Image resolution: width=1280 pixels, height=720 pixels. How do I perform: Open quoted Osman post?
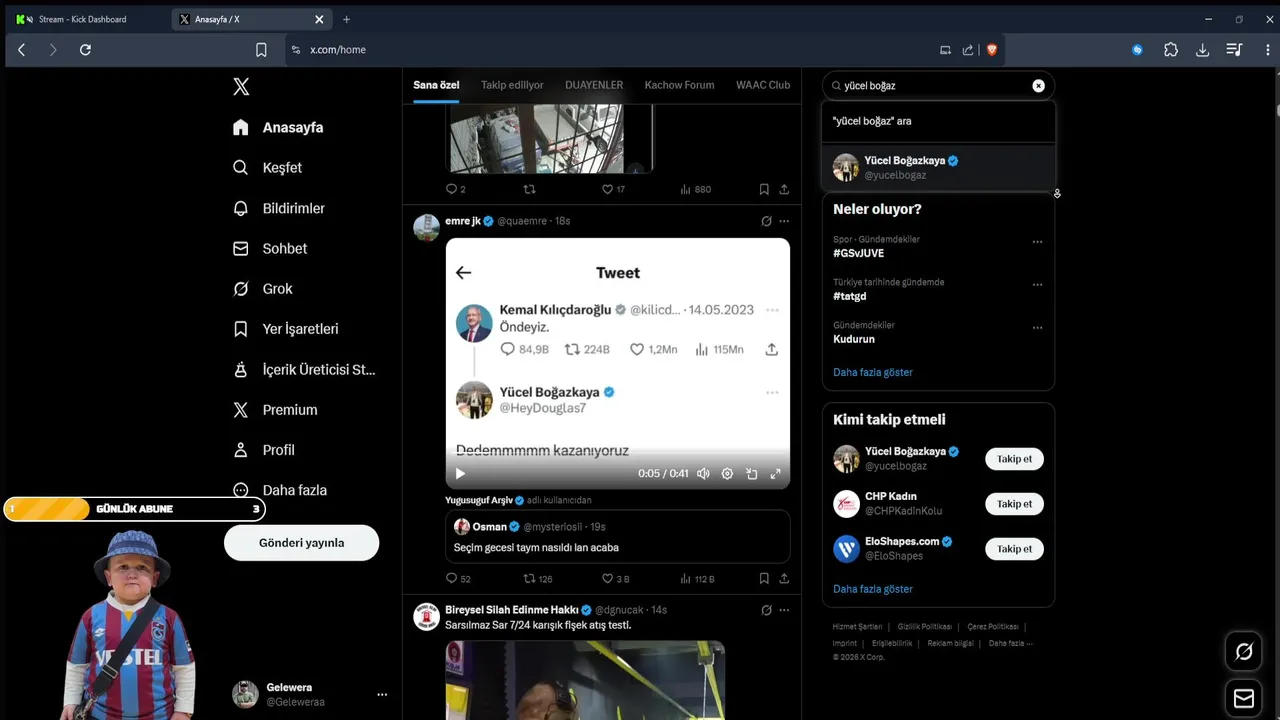coord(617,536)
